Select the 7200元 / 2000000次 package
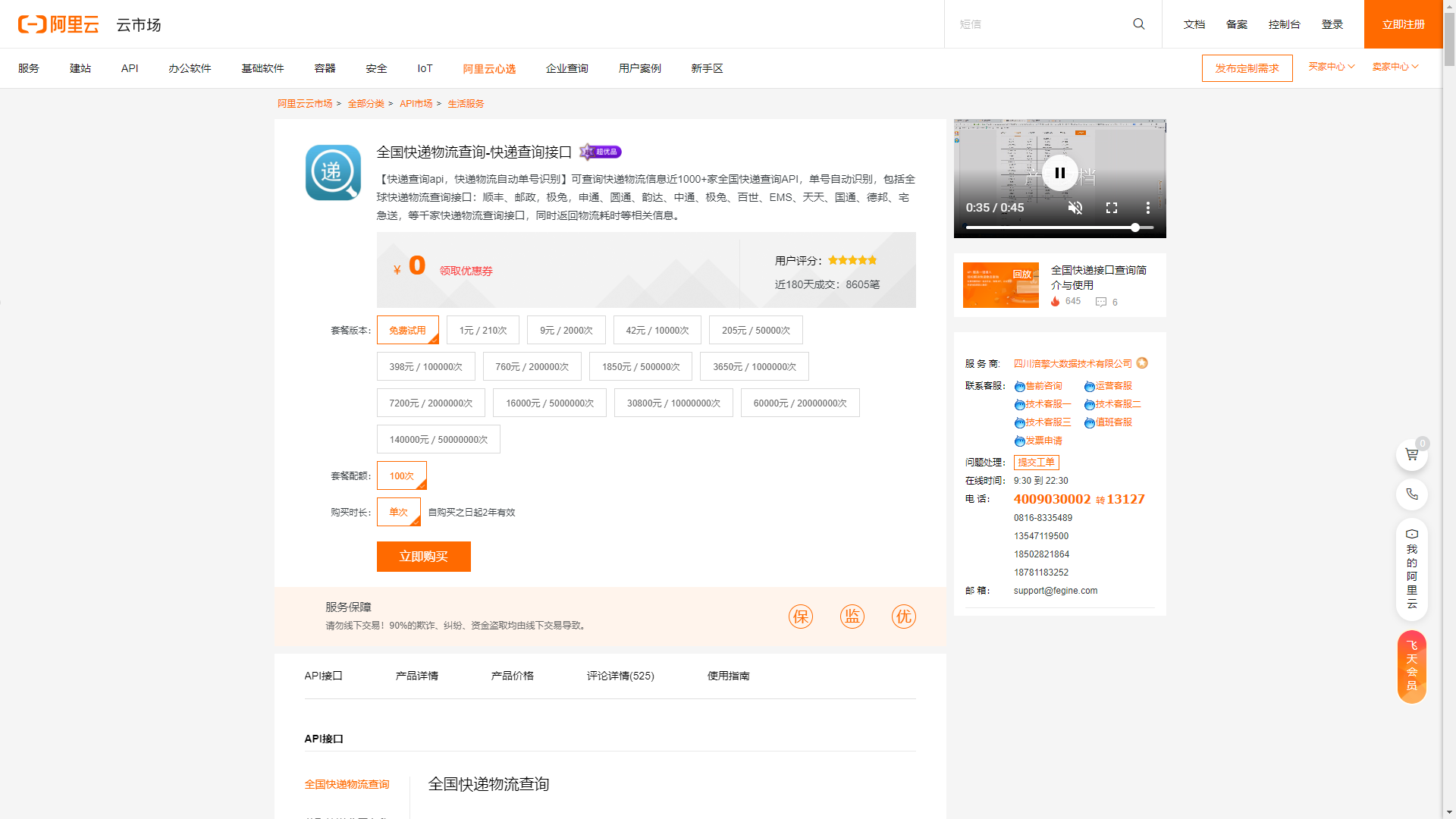 pos(431,403)
